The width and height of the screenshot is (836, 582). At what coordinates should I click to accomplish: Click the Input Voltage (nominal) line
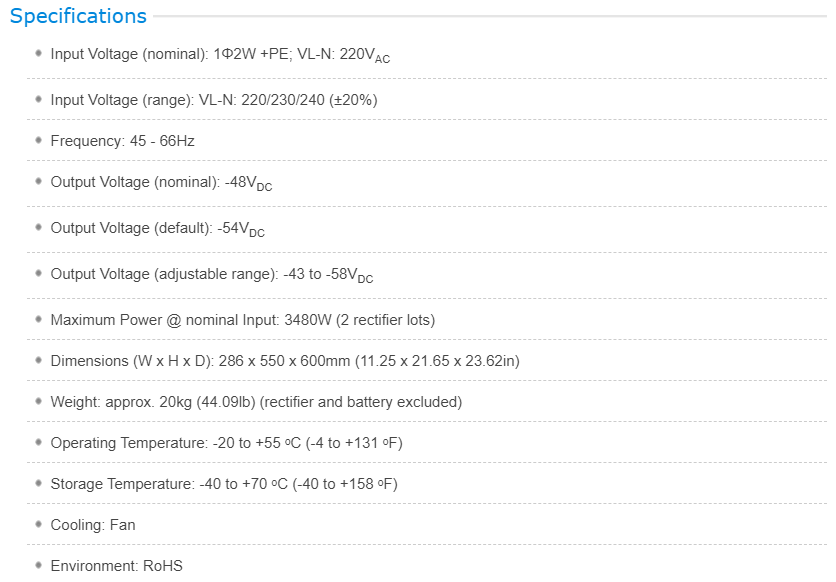(x=220, y=55)
